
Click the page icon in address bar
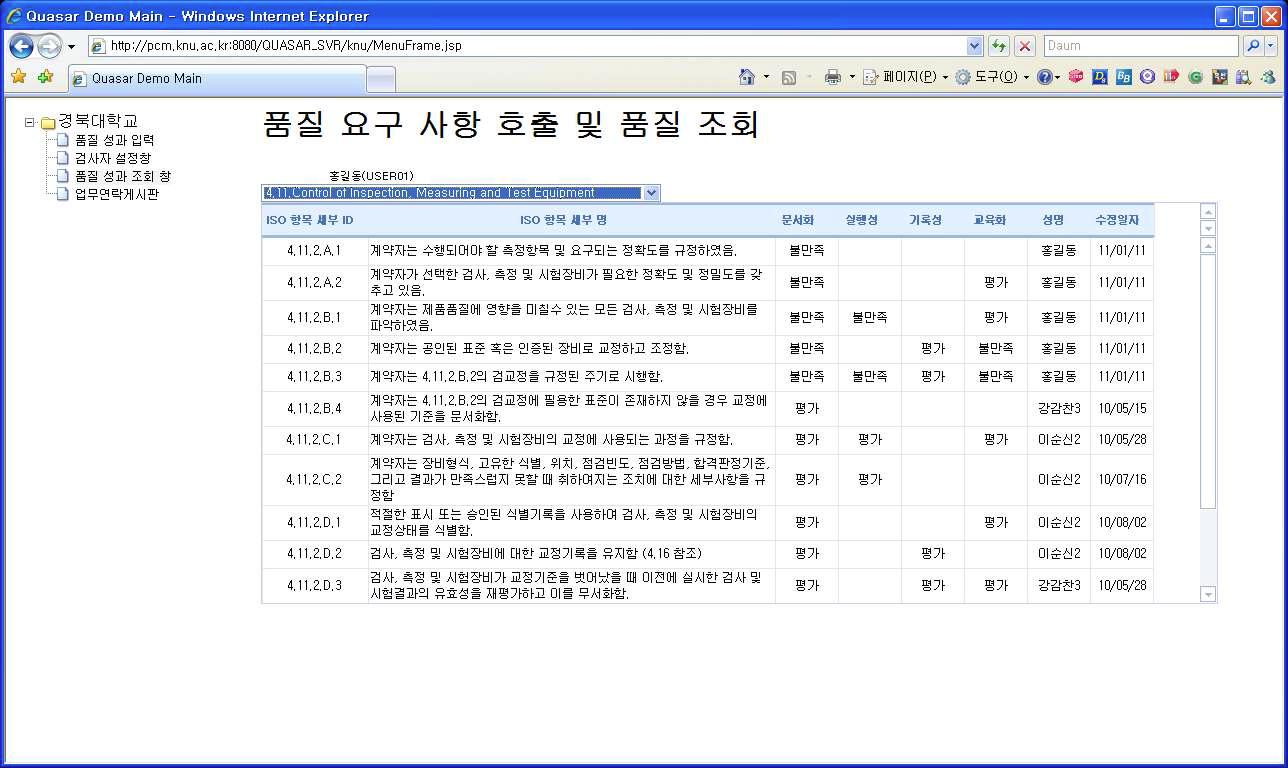(x=97, y=46)
